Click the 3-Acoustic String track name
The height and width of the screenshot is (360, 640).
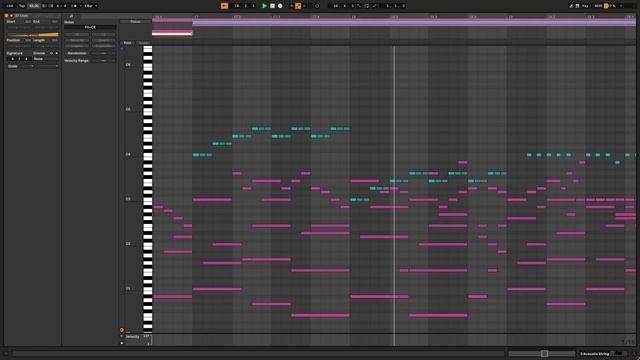[x=594, y=353]
